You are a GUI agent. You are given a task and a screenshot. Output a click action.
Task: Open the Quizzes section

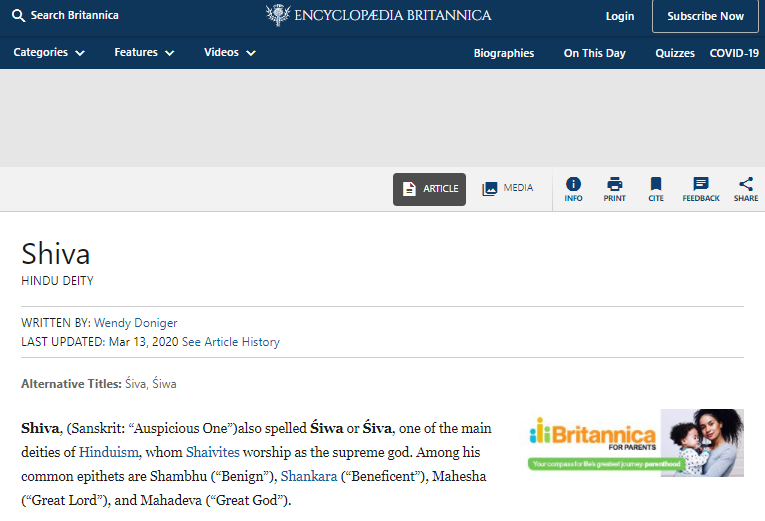tap(675, 53)
